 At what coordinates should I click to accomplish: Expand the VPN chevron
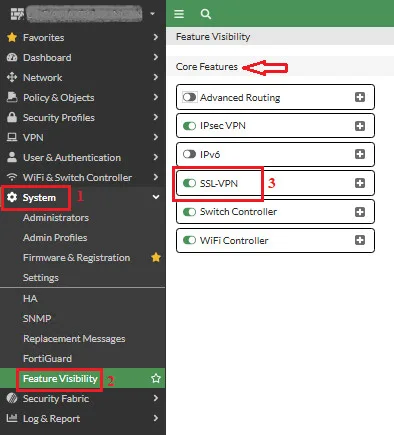[x=156, y=137]
